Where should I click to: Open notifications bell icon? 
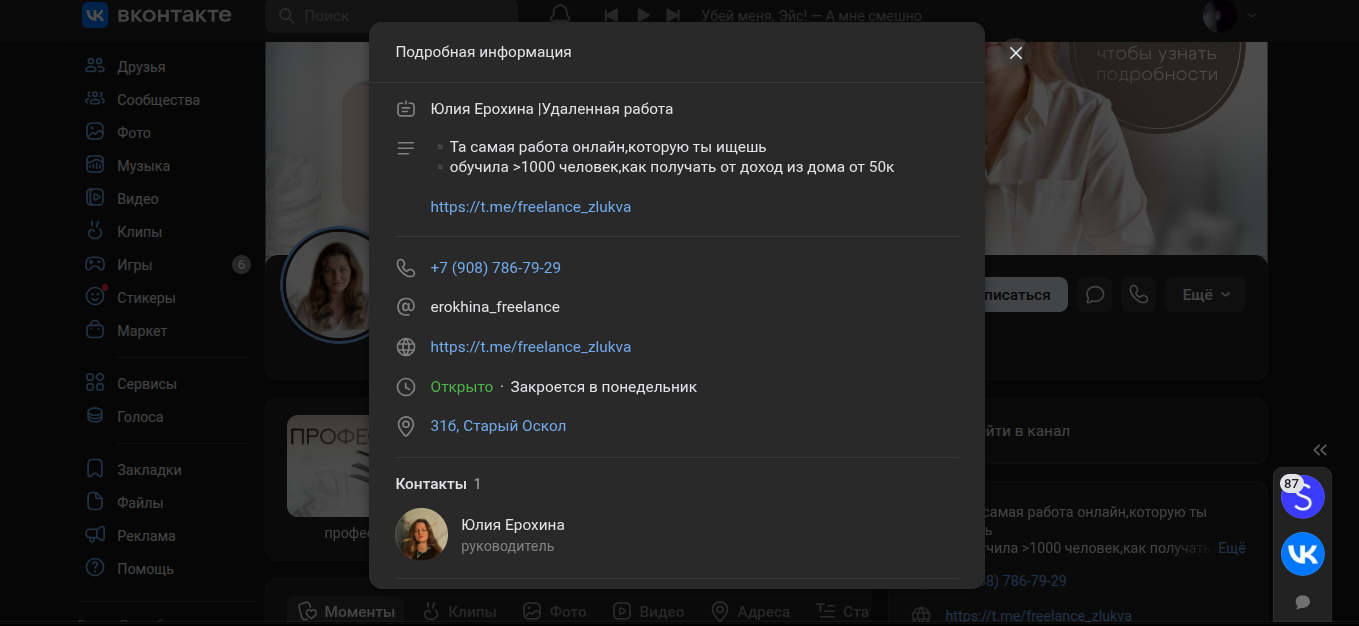pos(561,15)
